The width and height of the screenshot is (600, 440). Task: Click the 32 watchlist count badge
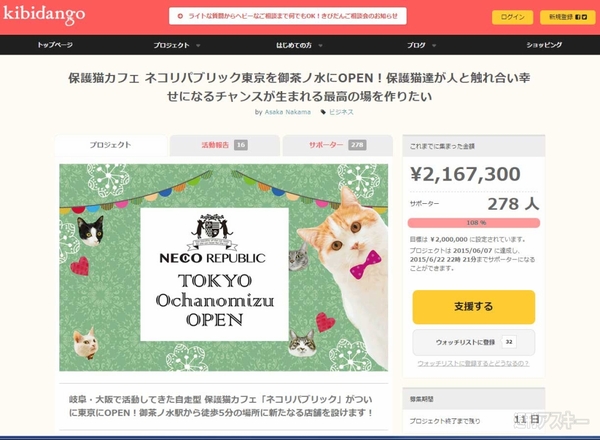click(x=509, y=342)
